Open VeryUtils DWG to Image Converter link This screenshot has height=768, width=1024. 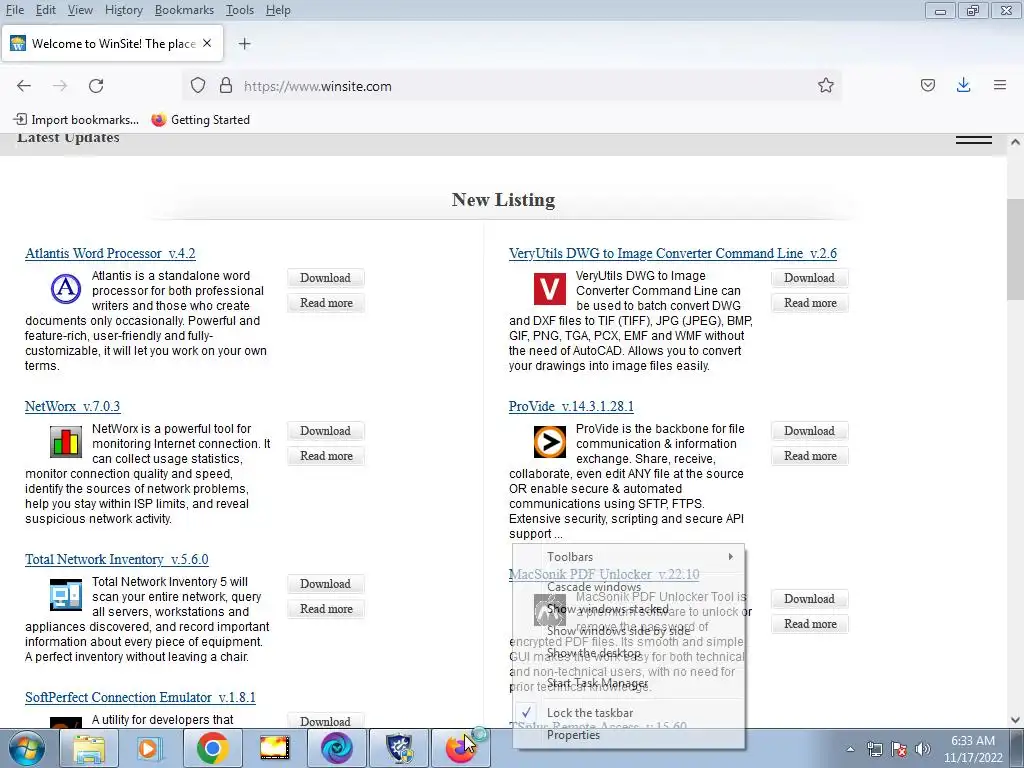tap(673, 253)
